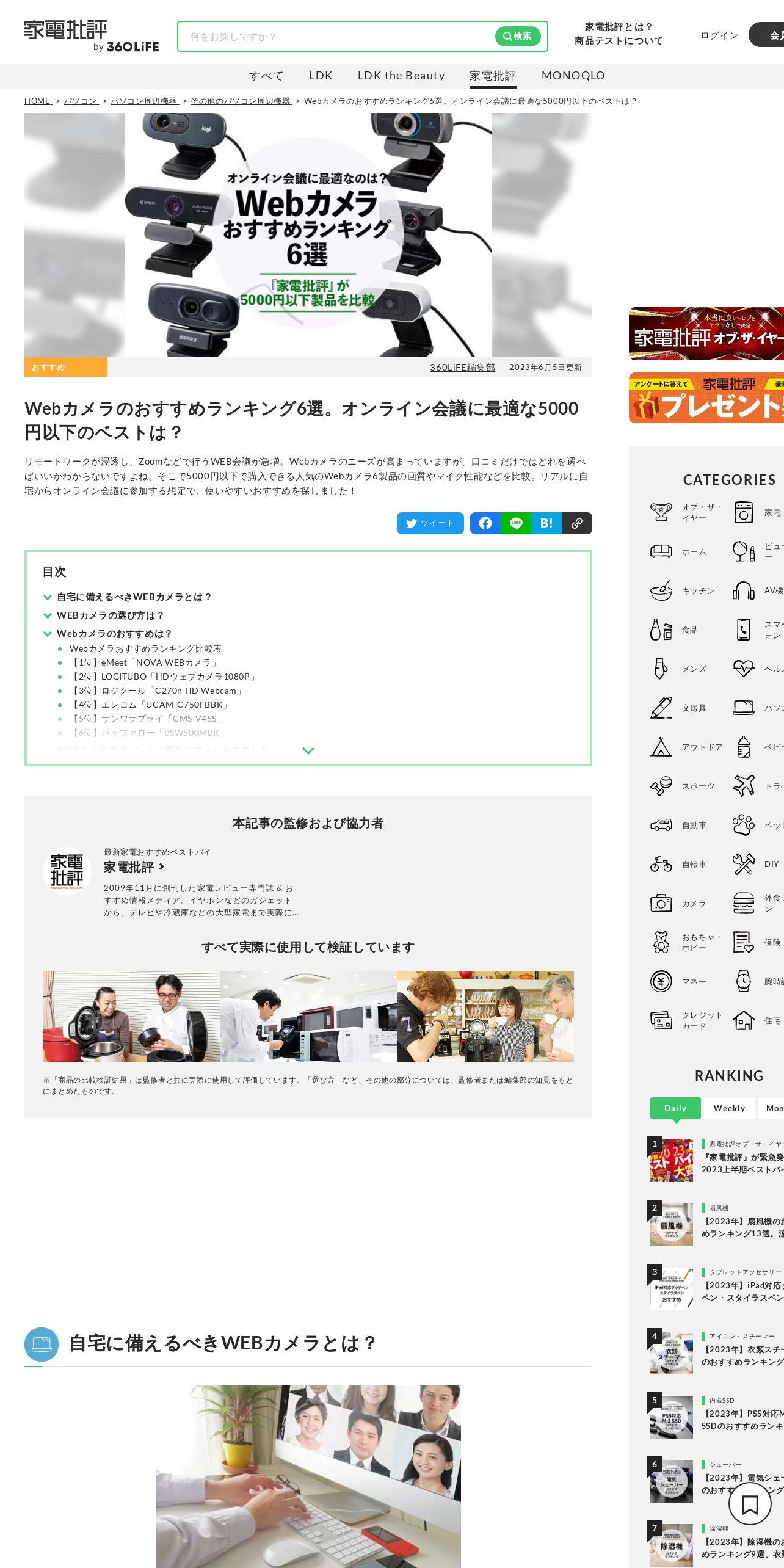Open カメラ camera category icon

(661, 903)
